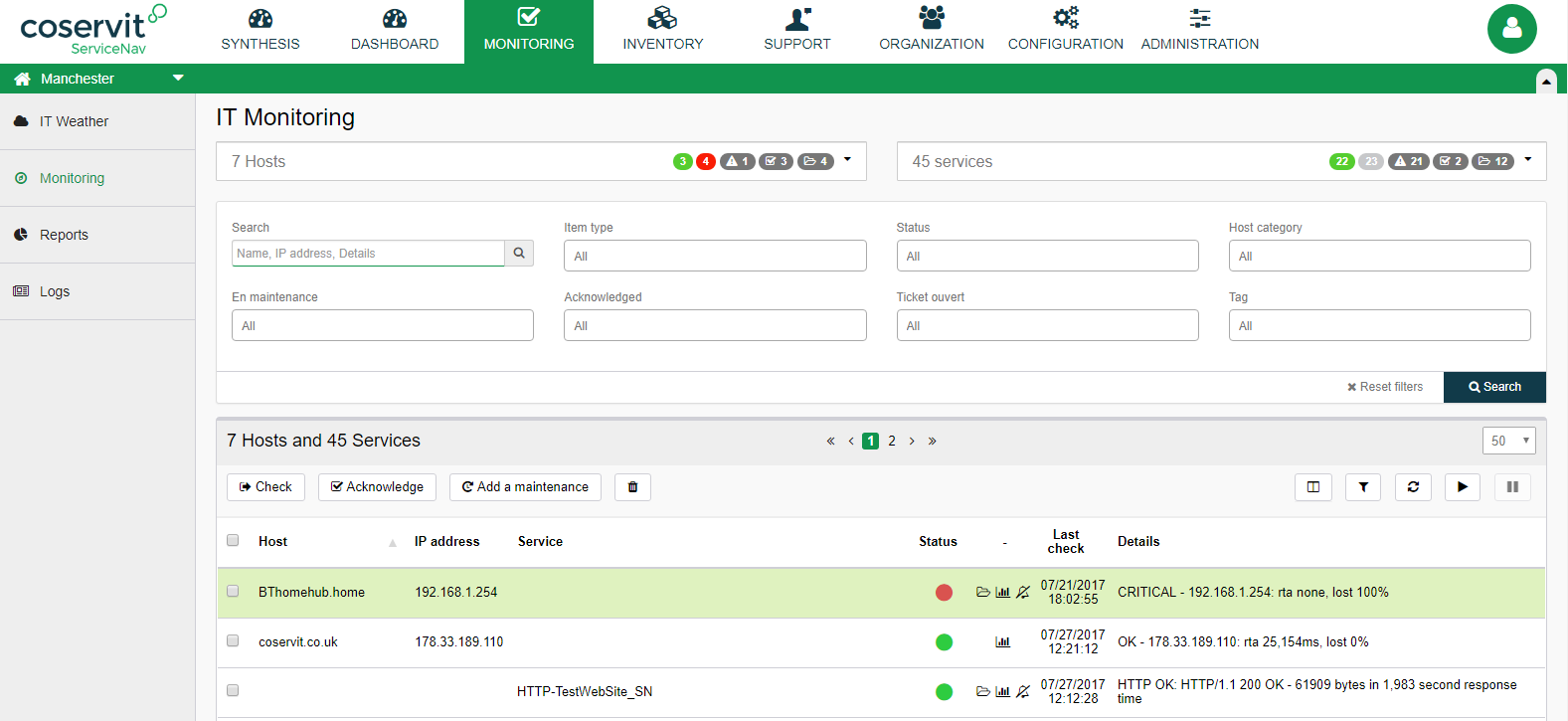Click the red badge showing 4 hosts
This screenshot has width=1568, height=721.
(706, 161)
